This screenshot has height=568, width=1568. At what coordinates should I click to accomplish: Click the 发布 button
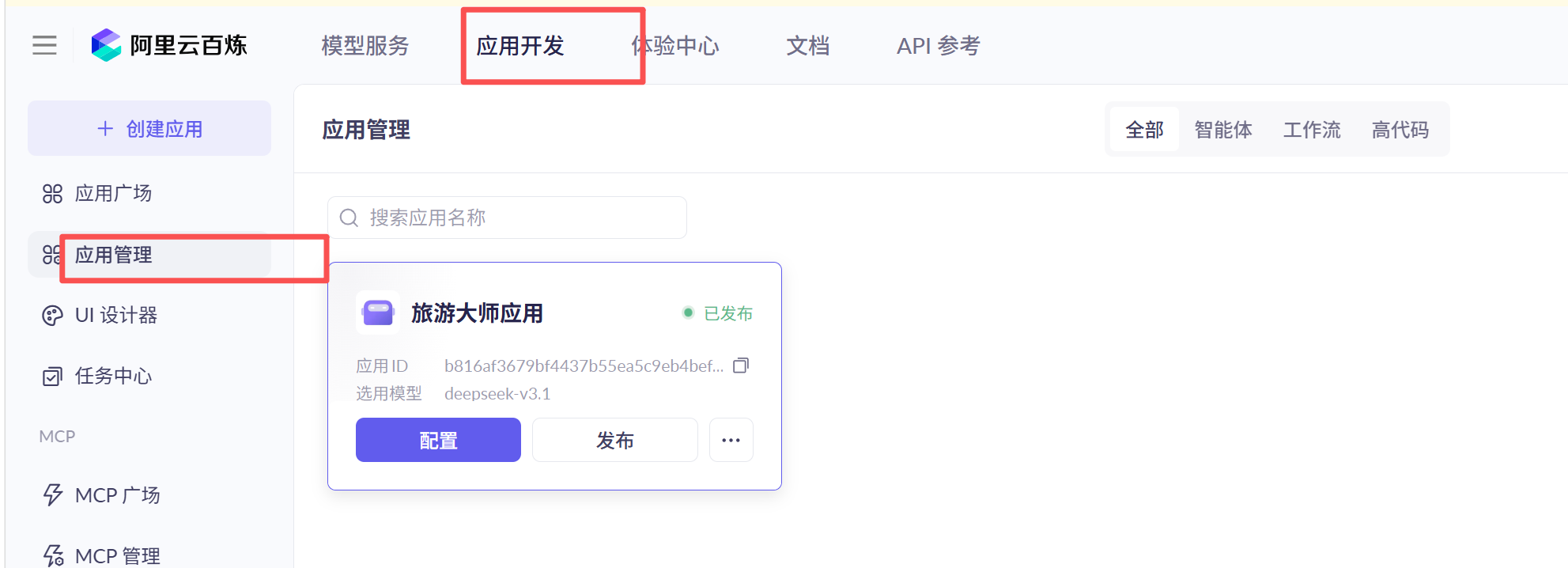point(615,440)
